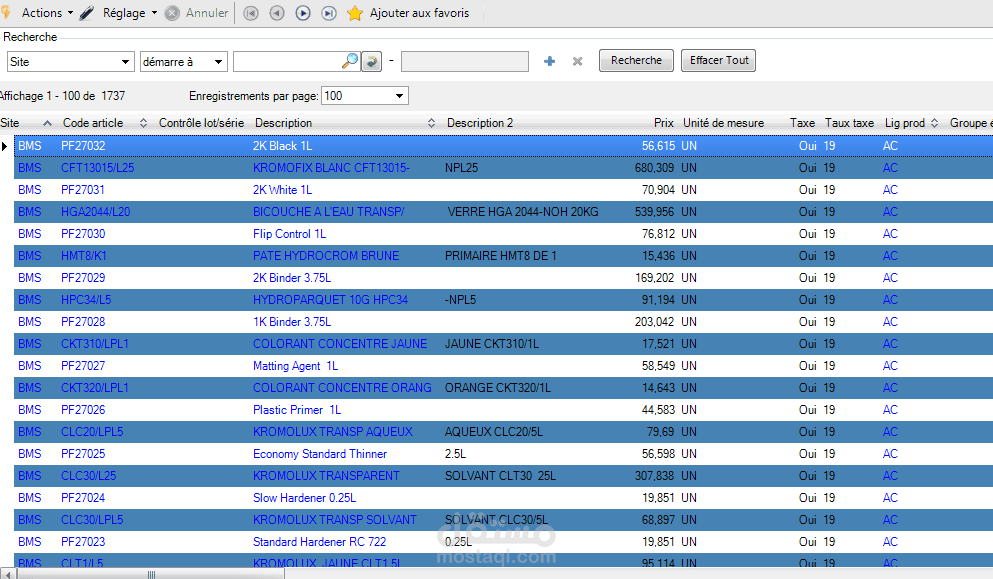Click 'PRIMAIRE HMT8 DE 1' cell
993x579 pixels.
[x=500, y=256]
